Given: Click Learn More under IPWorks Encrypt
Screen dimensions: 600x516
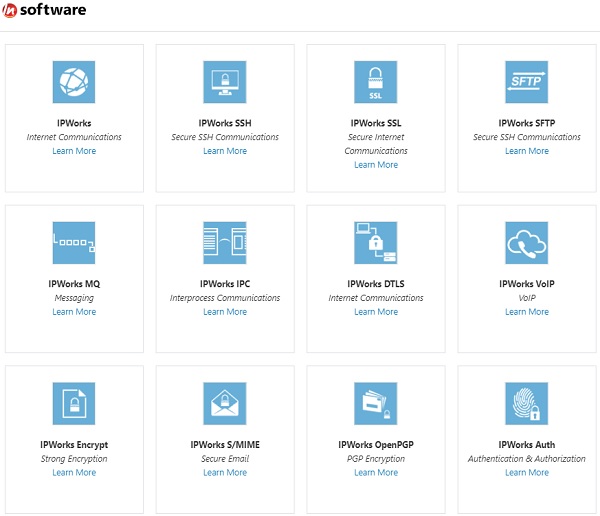Looking at the screenshot, I should pyautogui.click(x=74, y=472).
